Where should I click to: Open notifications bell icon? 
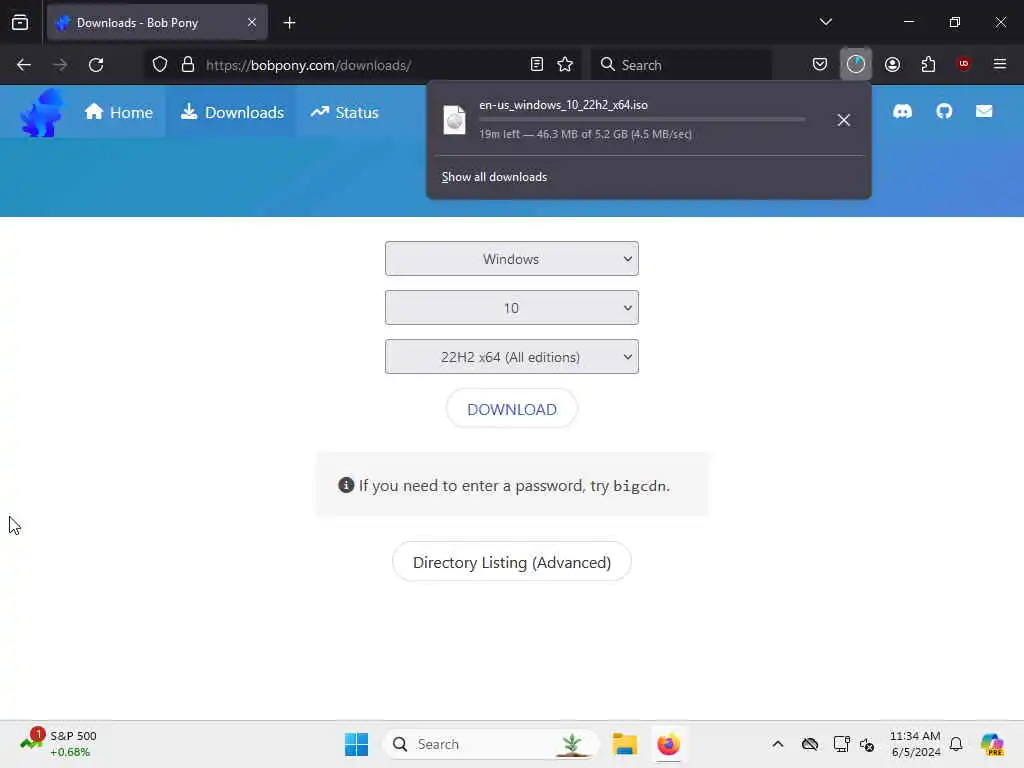click(x=956, y=744)
